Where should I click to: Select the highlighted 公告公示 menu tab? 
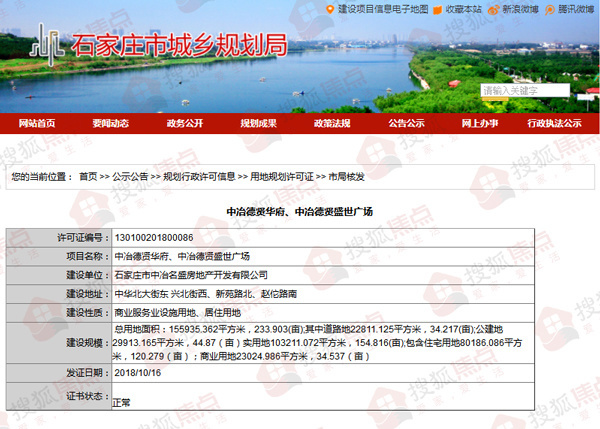pos(407,123)
